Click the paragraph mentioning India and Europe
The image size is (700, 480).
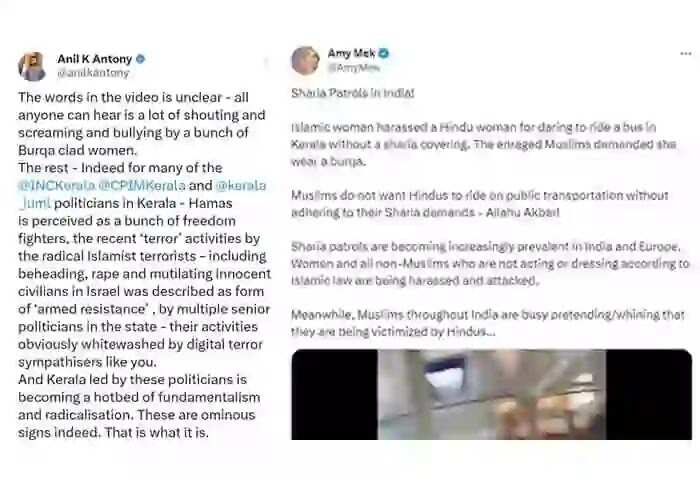tap(490, 263)
